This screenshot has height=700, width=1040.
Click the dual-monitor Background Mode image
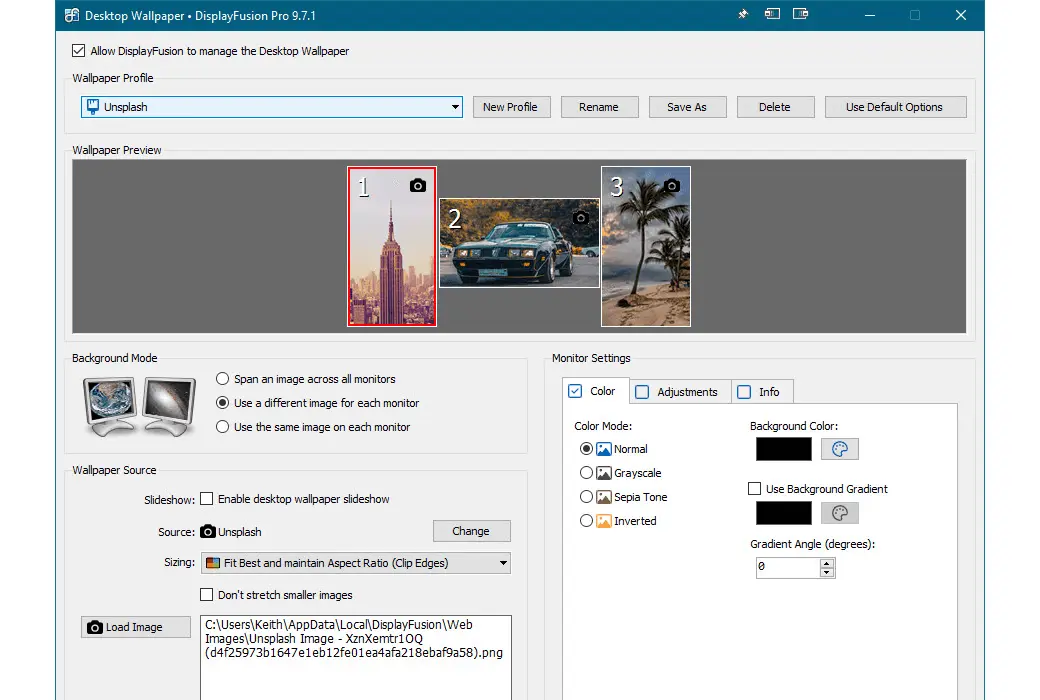(x=139, y=406)
